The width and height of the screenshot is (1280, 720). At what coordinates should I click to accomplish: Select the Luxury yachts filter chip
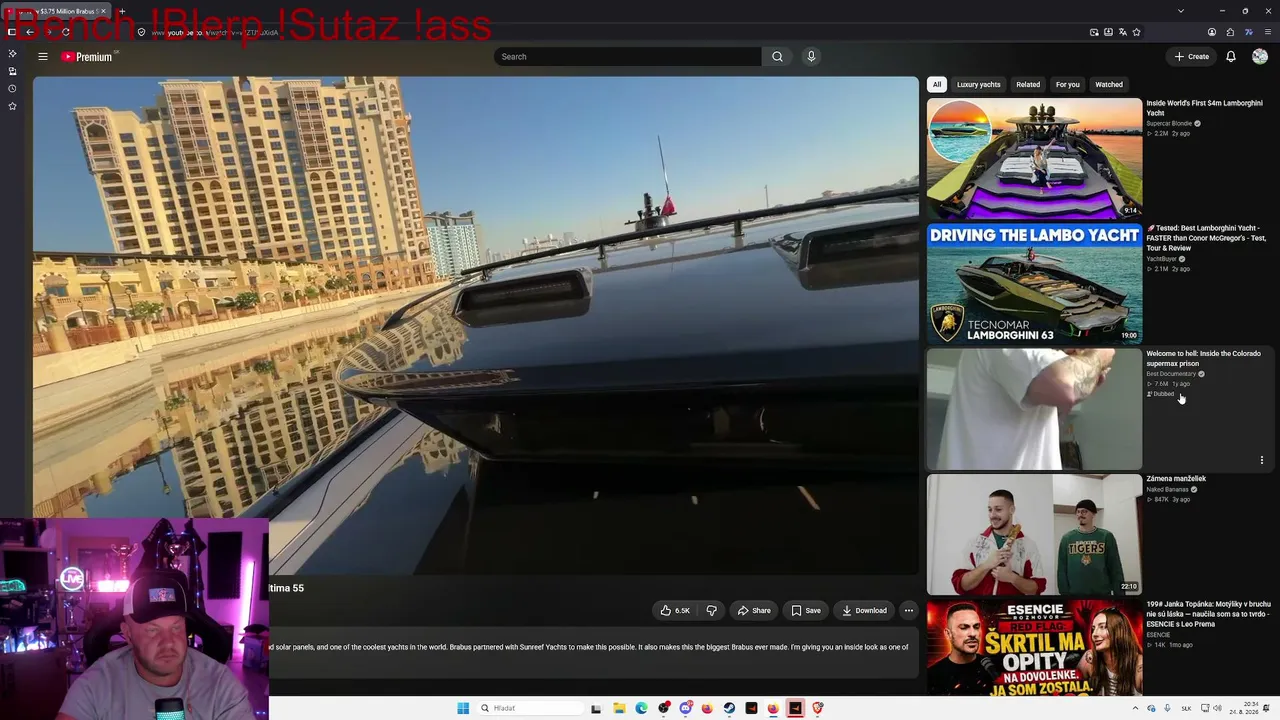click(979, 84)
